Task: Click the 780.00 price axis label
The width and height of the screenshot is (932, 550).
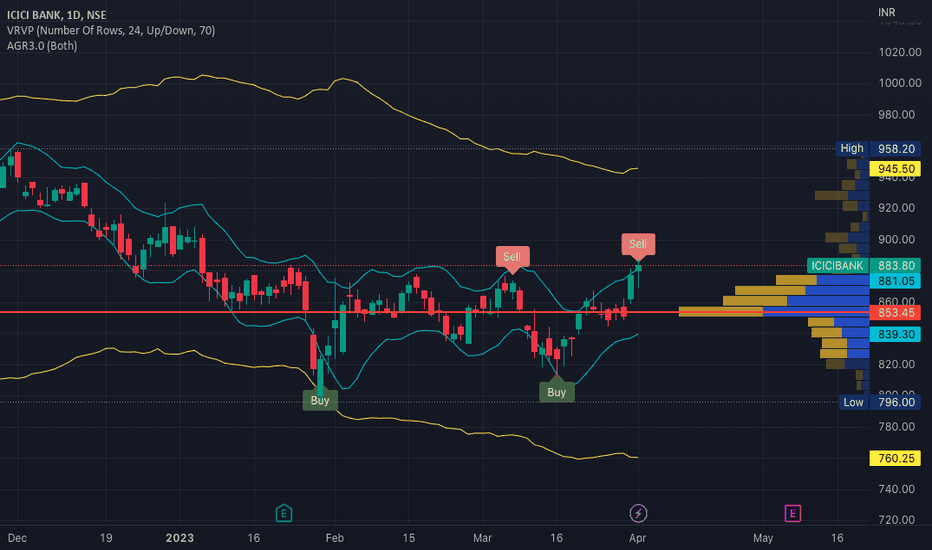Action: [896, 426]
